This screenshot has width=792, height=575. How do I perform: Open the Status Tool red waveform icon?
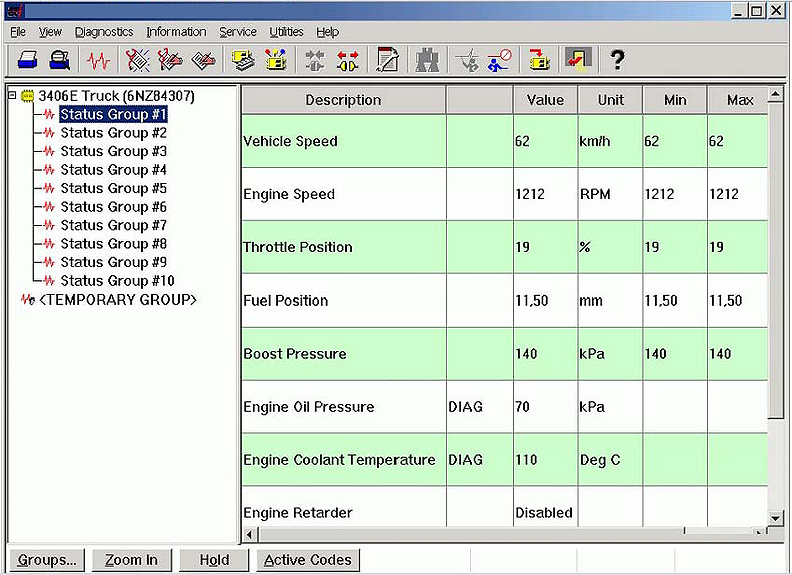click(x=98, y=61)
